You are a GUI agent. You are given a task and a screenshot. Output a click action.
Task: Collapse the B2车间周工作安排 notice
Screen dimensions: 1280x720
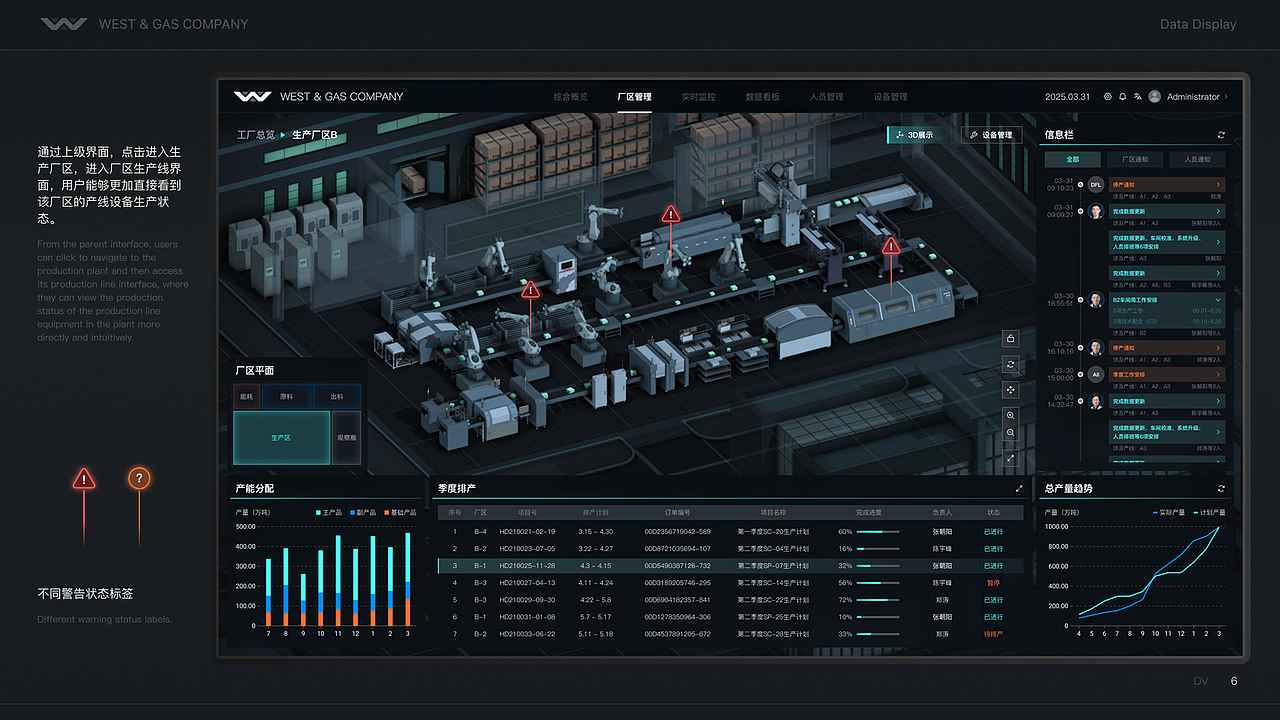[x=1217, y=299]
